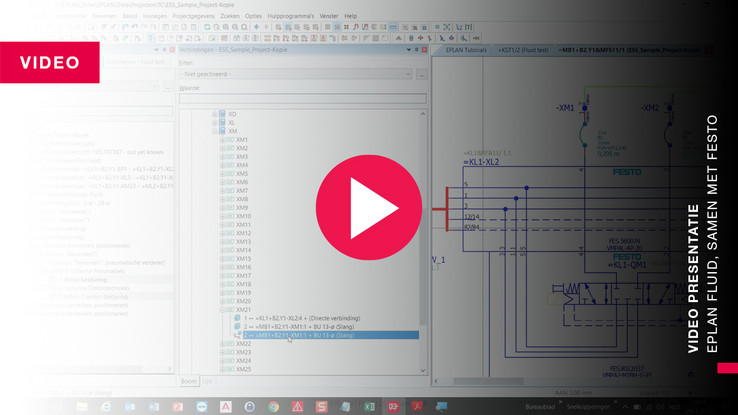Click the scroll-up arrow of the tree
The height and width of the screenshot is (415, 738).
pos(423,114)
